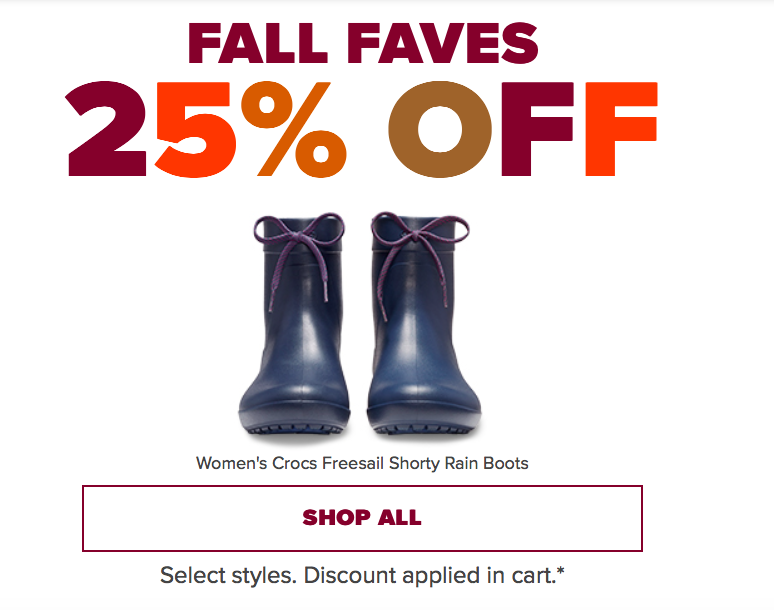Click the maroon letter F in OFF
The image size is (774, 610).
coord(538,129)
